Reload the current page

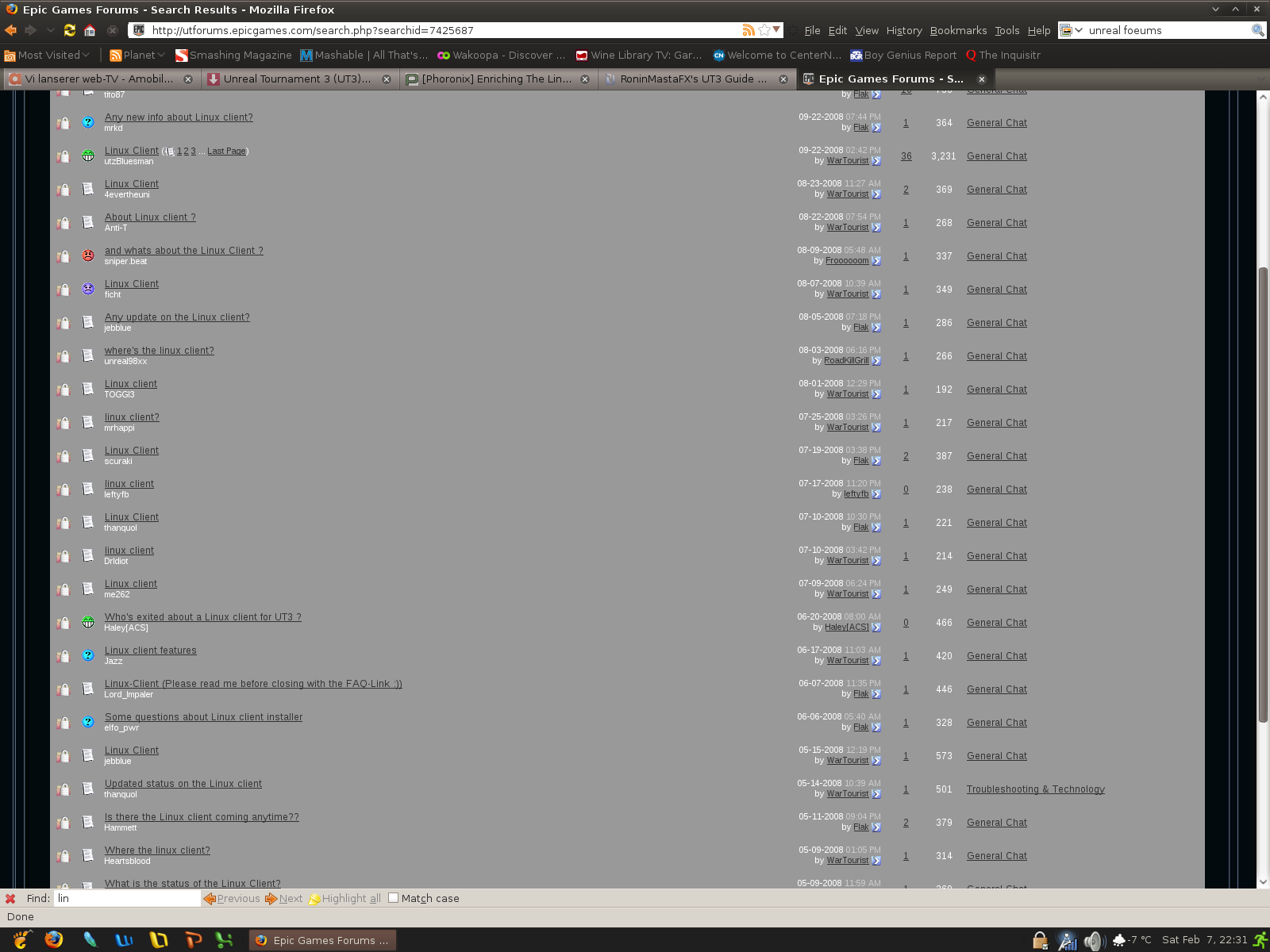click(70, 30)
